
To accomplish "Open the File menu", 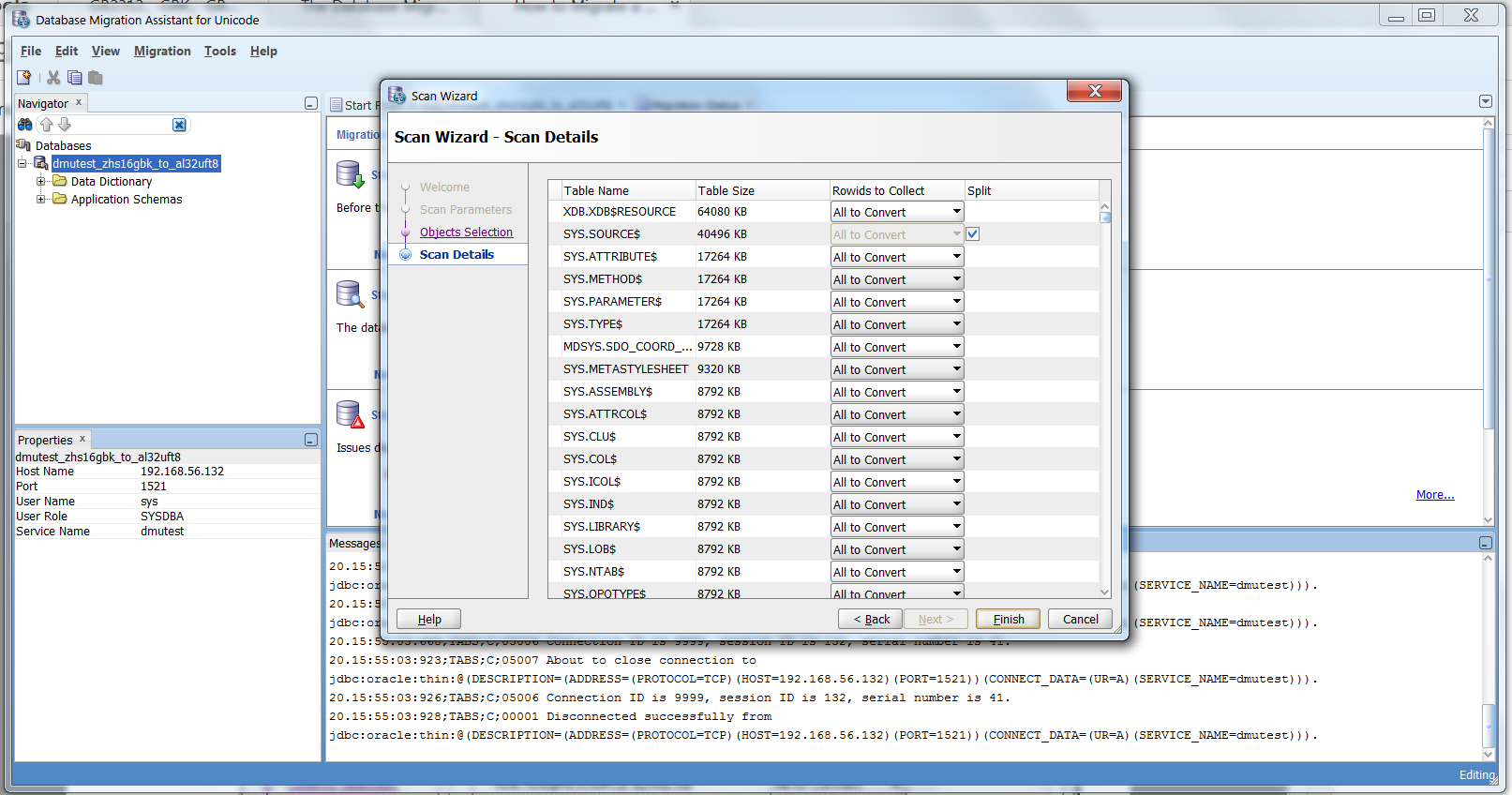I will tap(31, 51).
